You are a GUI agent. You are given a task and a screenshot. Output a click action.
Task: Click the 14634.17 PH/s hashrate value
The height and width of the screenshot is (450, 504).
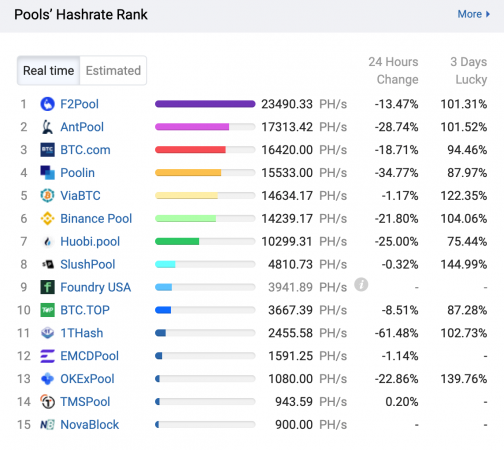tap(304, 196)
